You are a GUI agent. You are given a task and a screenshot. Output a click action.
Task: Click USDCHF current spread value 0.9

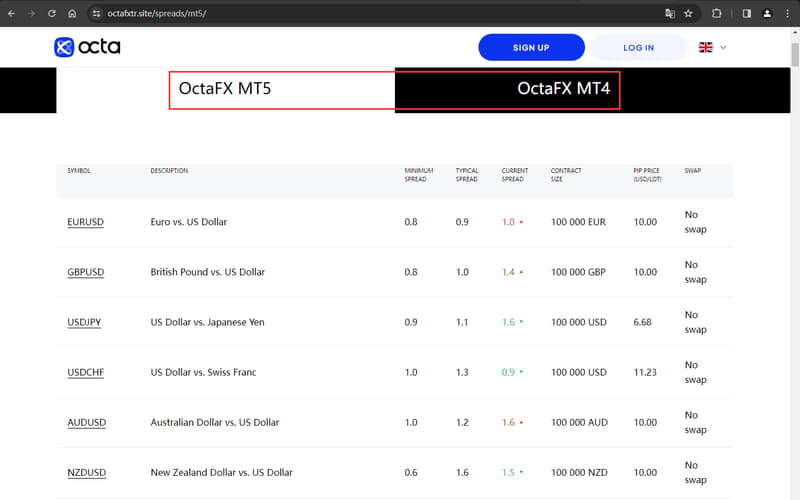(508, 372)
